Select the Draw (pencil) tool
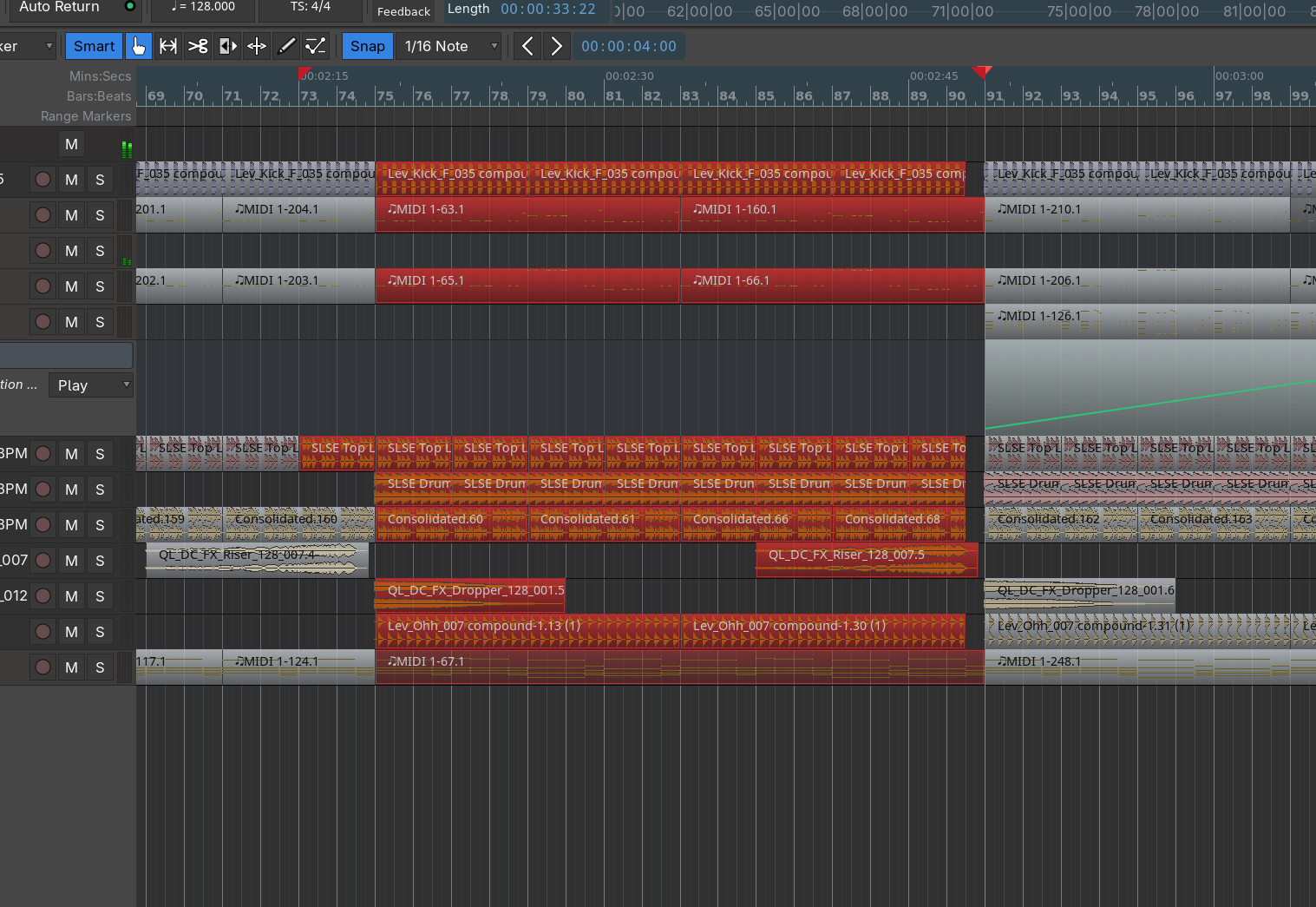Image resolution: width=1316 pixels, height=907 pixels. [x=286, y=46]
